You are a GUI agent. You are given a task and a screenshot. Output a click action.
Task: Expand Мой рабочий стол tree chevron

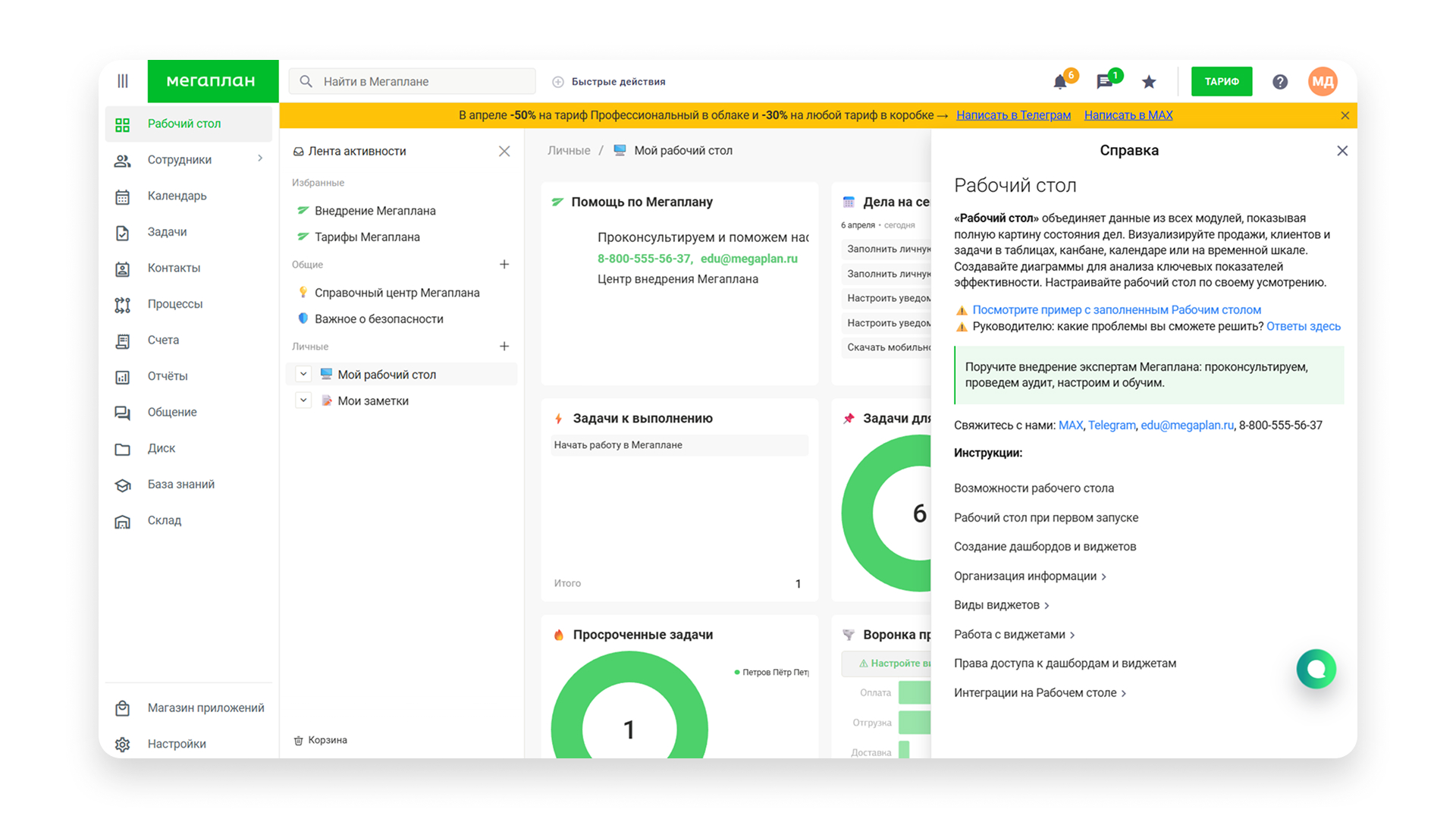303,374
